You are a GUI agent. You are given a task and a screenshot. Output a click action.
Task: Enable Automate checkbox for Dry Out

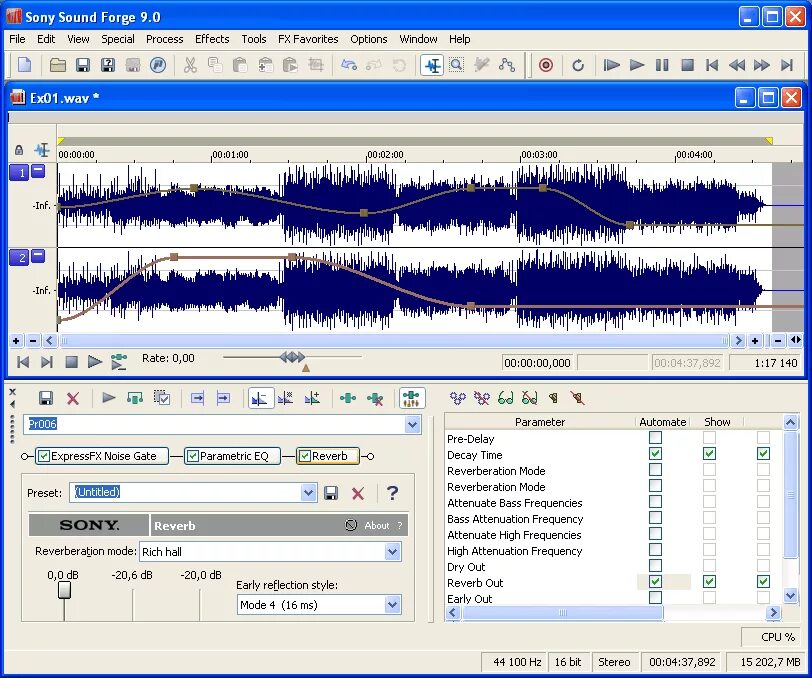[656, 566]
